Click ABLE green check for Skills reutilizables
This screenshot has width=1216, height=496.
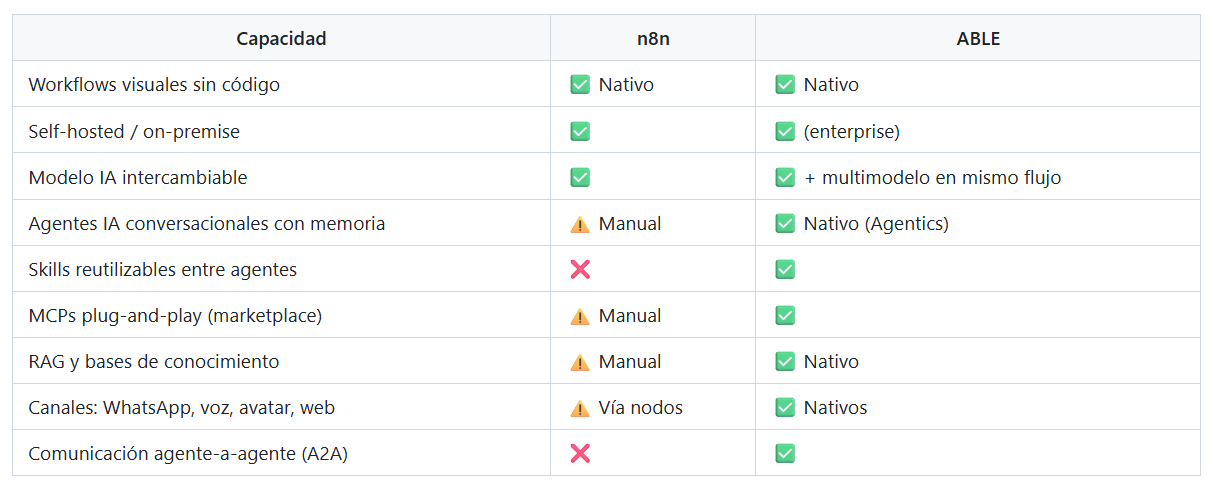[x=785, y=269]
